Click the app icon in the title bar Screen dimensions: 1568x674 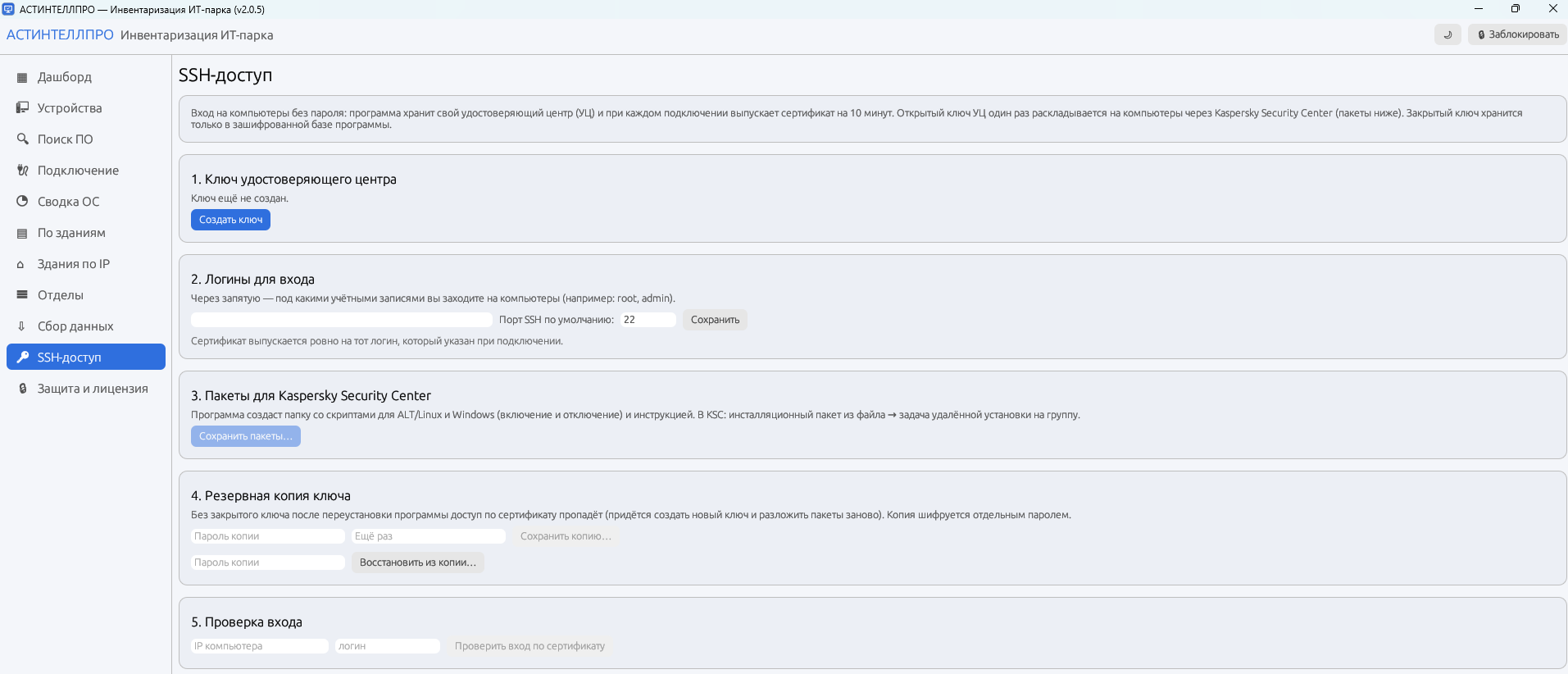9,9
